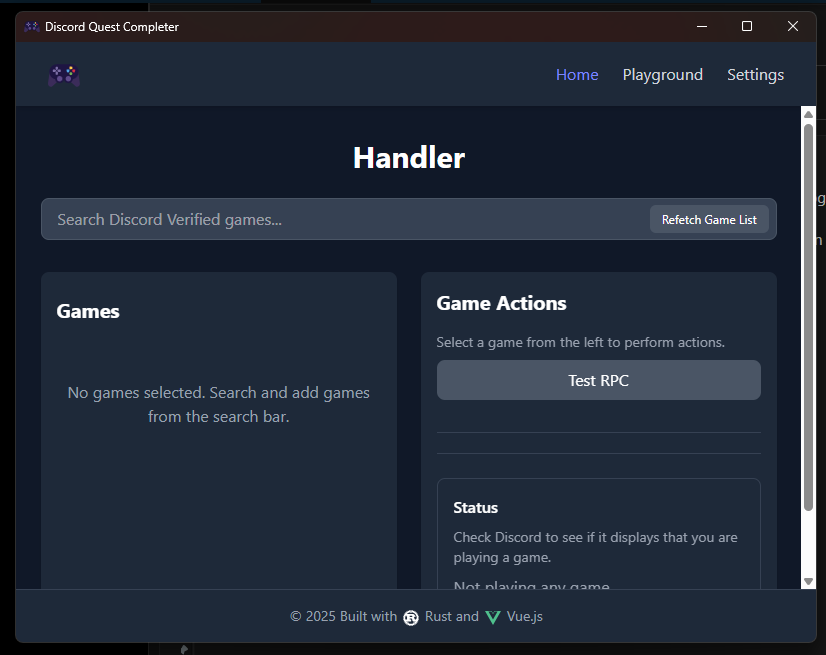Click the Vue.js logo in the footer
The image size is (826, 655).
coord(493,617)
